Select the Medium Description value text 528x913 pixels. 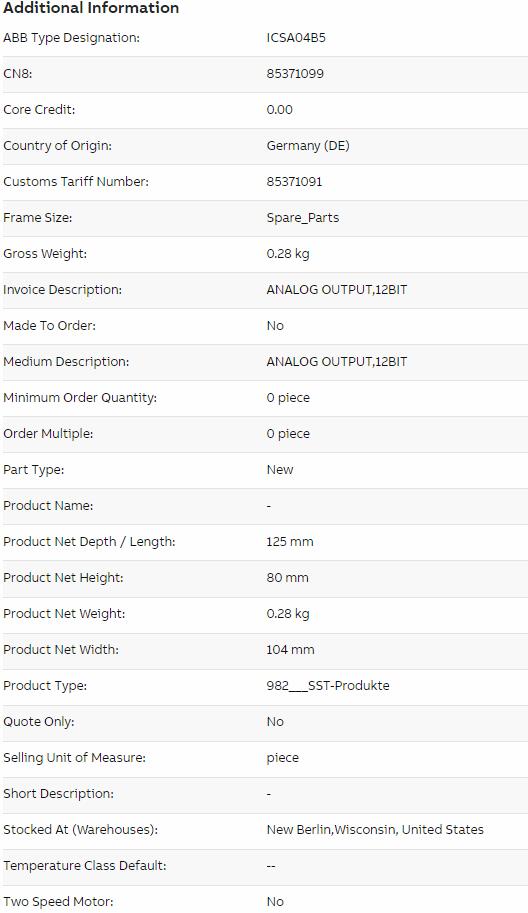[336, 362]
